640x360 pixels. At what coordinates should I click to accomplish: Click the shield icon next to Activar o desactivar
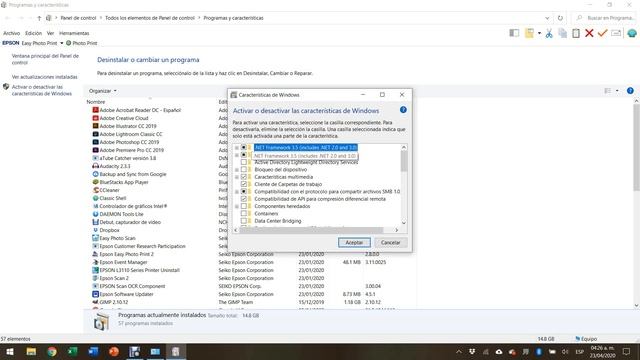[6, 87]
